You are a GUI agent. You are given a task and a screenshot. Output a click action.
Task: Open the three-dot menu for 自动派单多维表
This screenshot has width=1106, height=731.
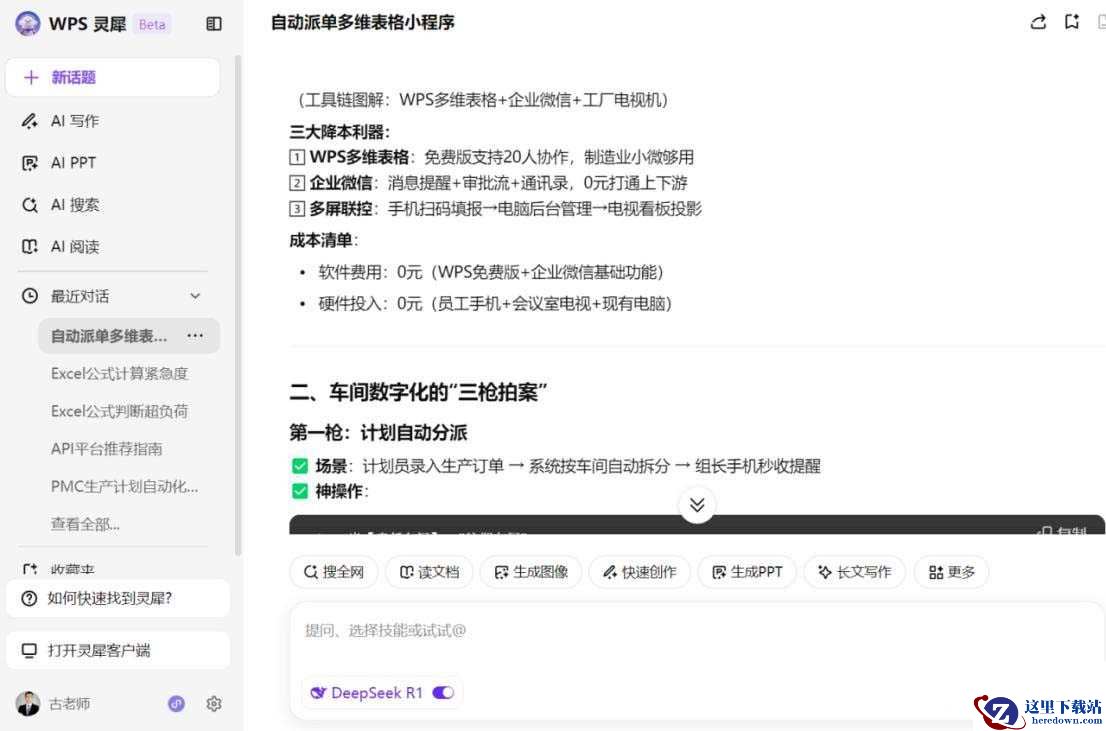click(x=195, y=336)
